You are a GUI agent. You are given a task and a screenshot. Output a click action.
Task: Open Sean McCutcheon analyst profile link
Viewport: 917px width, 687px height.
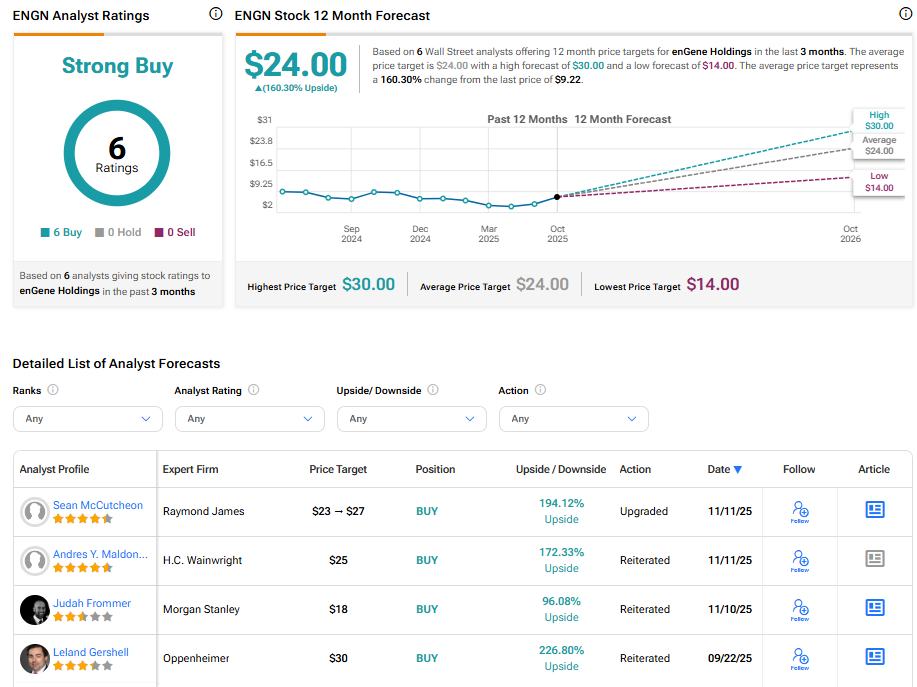[x=98, y=505]
